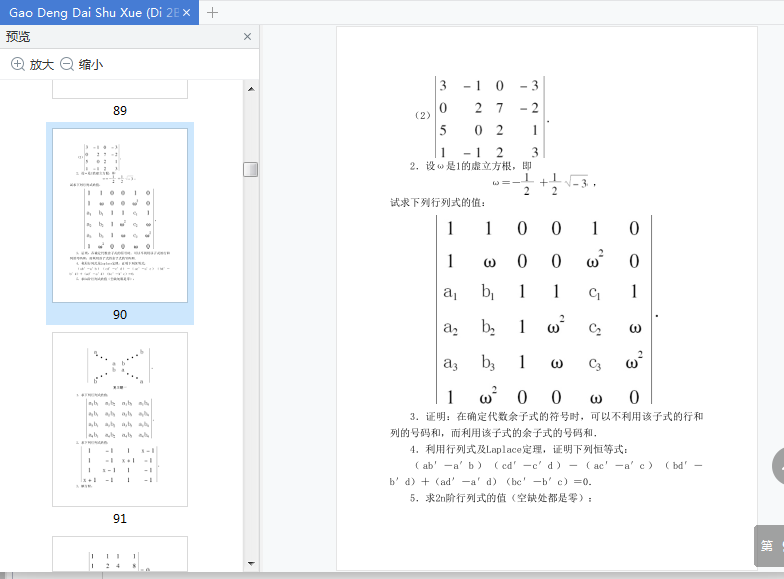This screenshot has height=579, width=784.
Task: Open the page 92 thumbnail at panel bottom
Action: (x=120, y=554)
